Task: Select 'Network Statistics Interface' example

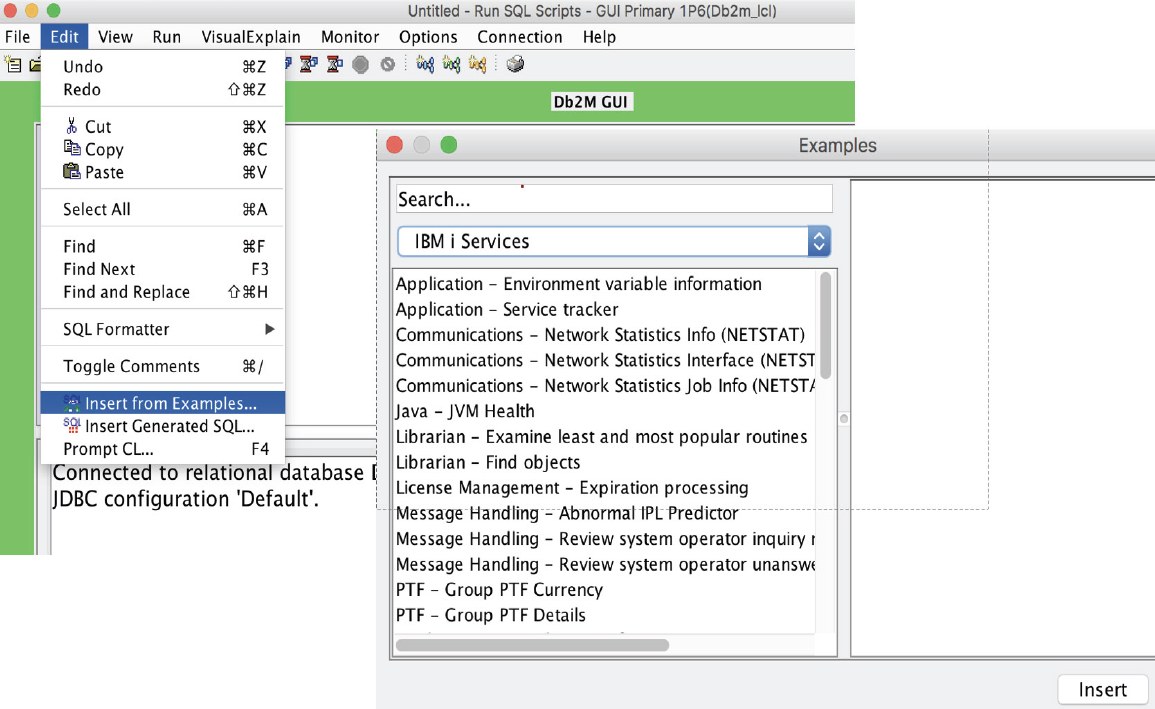Action: [604, 360]
